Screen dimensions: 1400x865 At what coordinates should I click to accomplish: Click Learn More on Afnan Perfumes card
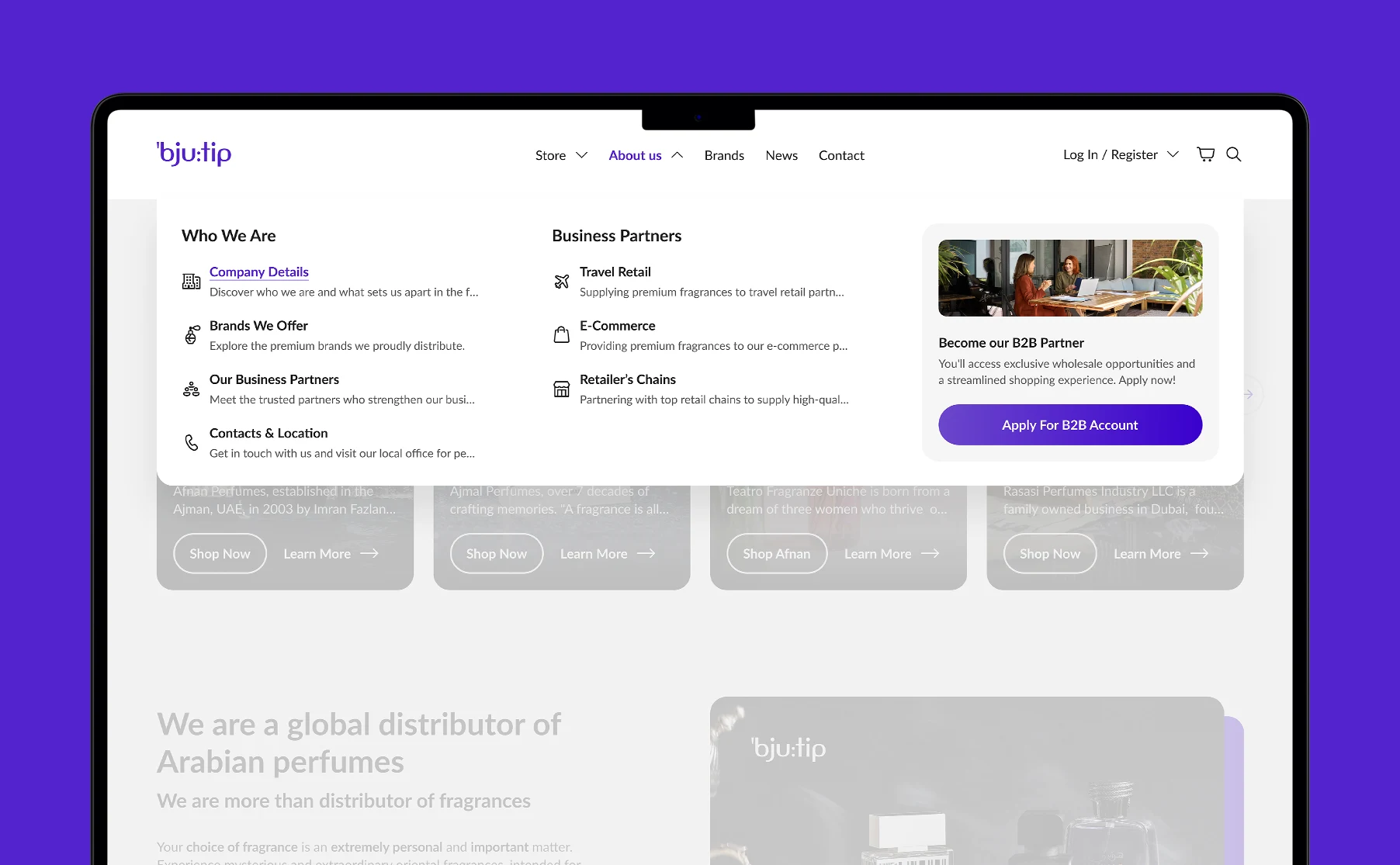tap(331, 553)
